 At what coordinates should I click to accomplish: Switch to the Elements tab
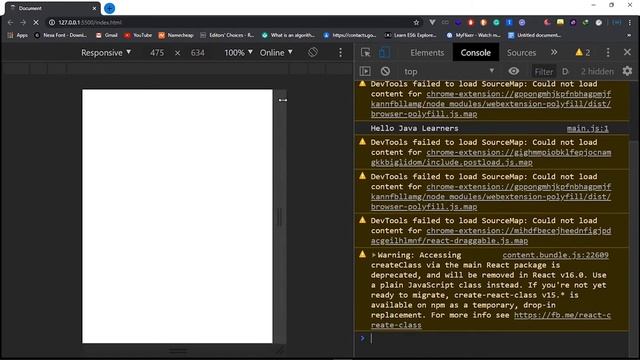point(427,53)
